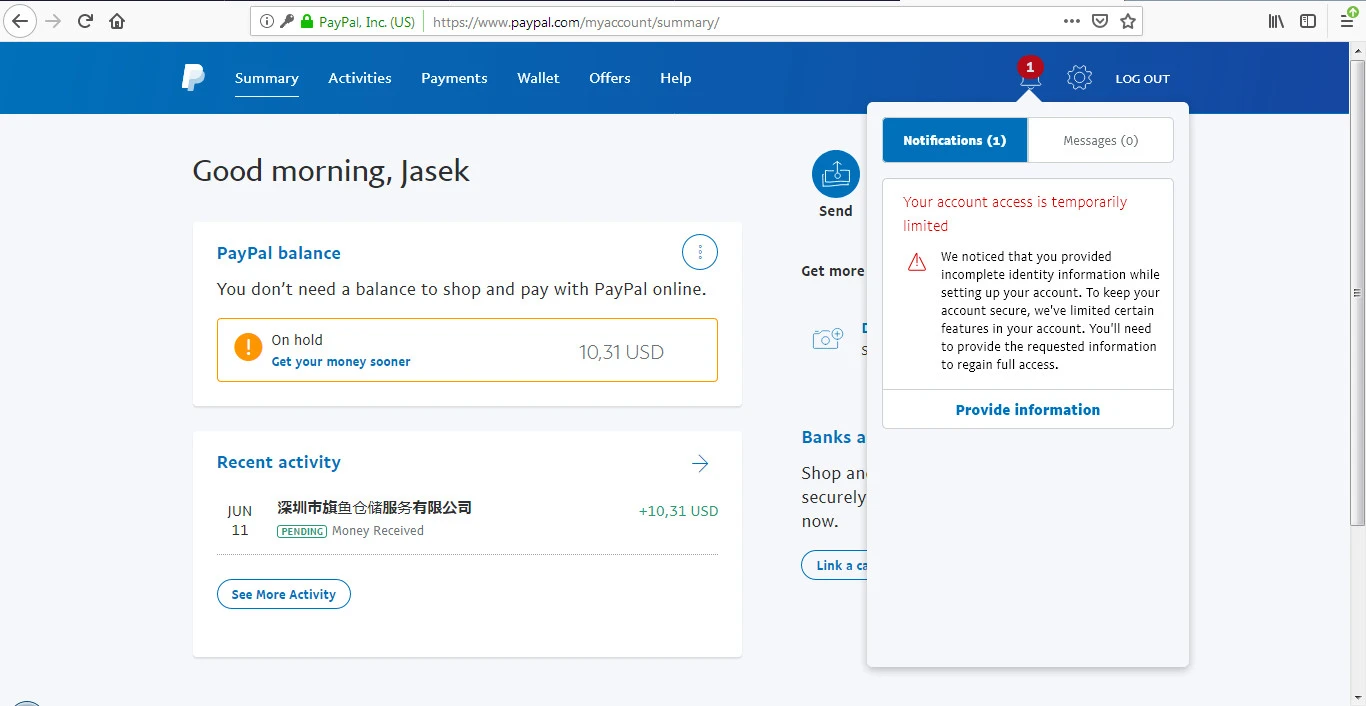Open the Wallet menu item

click(x=538, y=78)
